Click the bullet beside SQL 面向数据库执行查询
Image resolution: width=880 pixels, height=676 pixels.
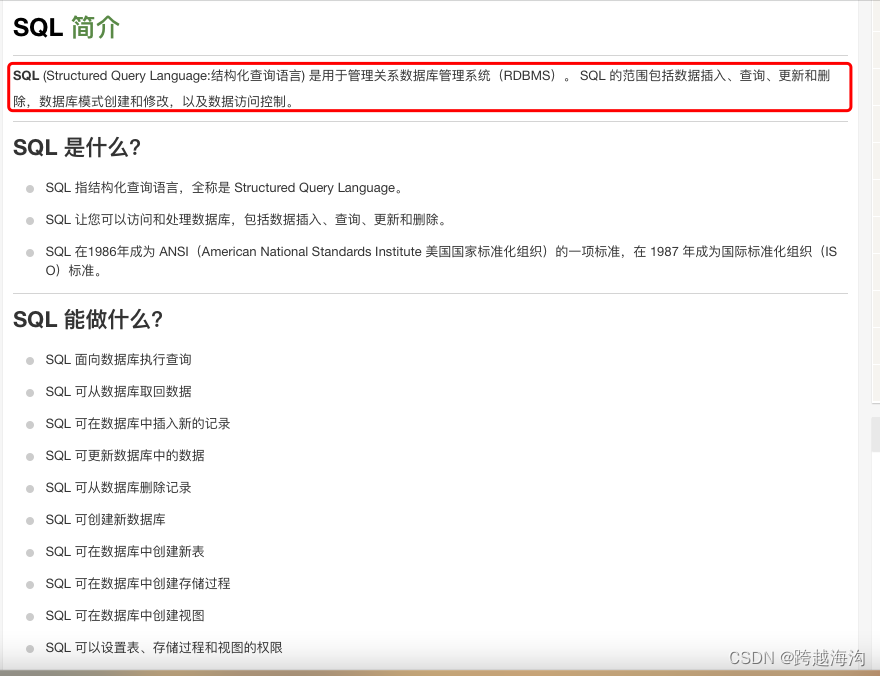(29, 359)
